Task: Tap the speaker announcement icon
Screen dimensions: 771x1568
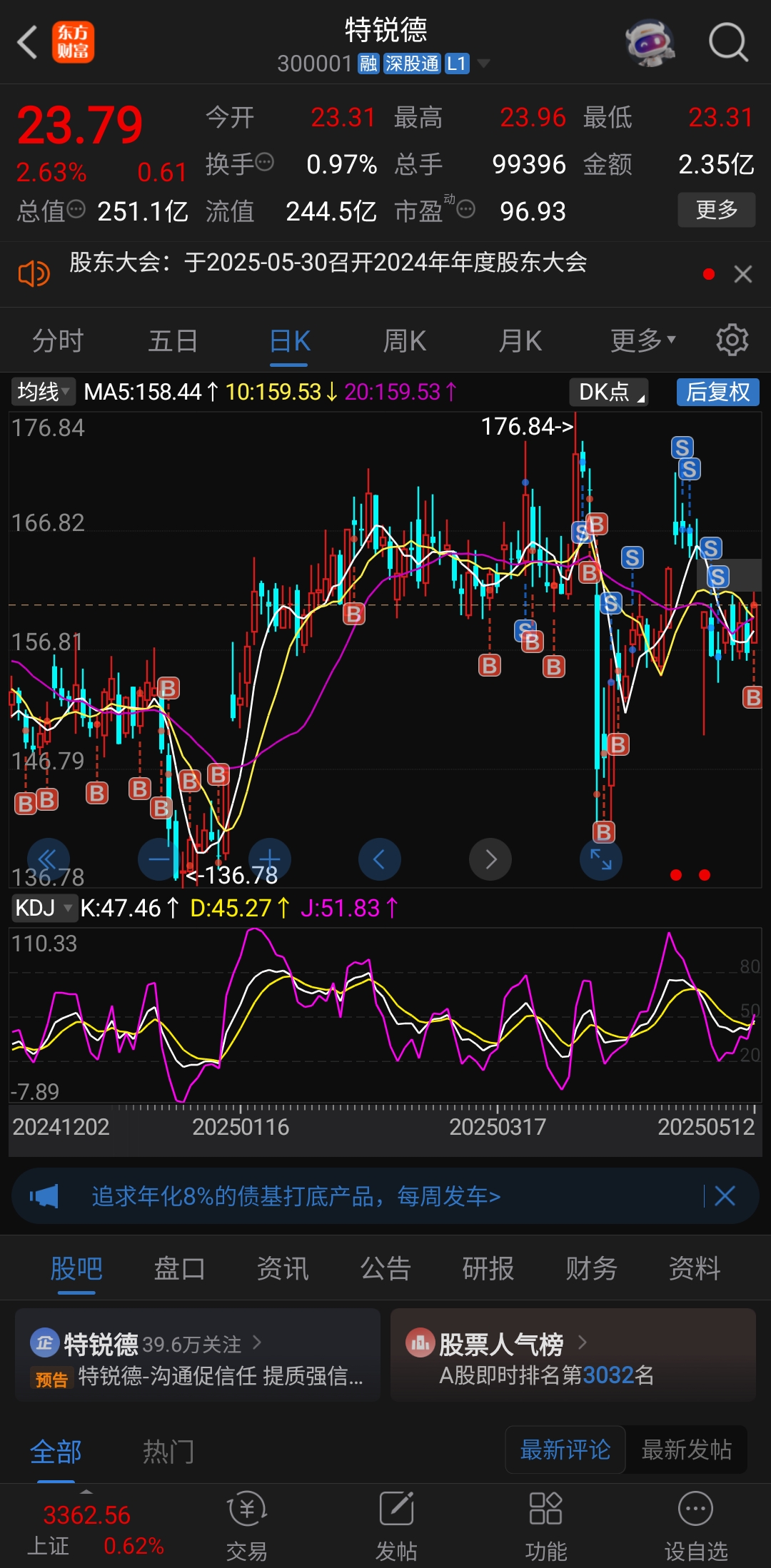Action: (x=34, y=273)
